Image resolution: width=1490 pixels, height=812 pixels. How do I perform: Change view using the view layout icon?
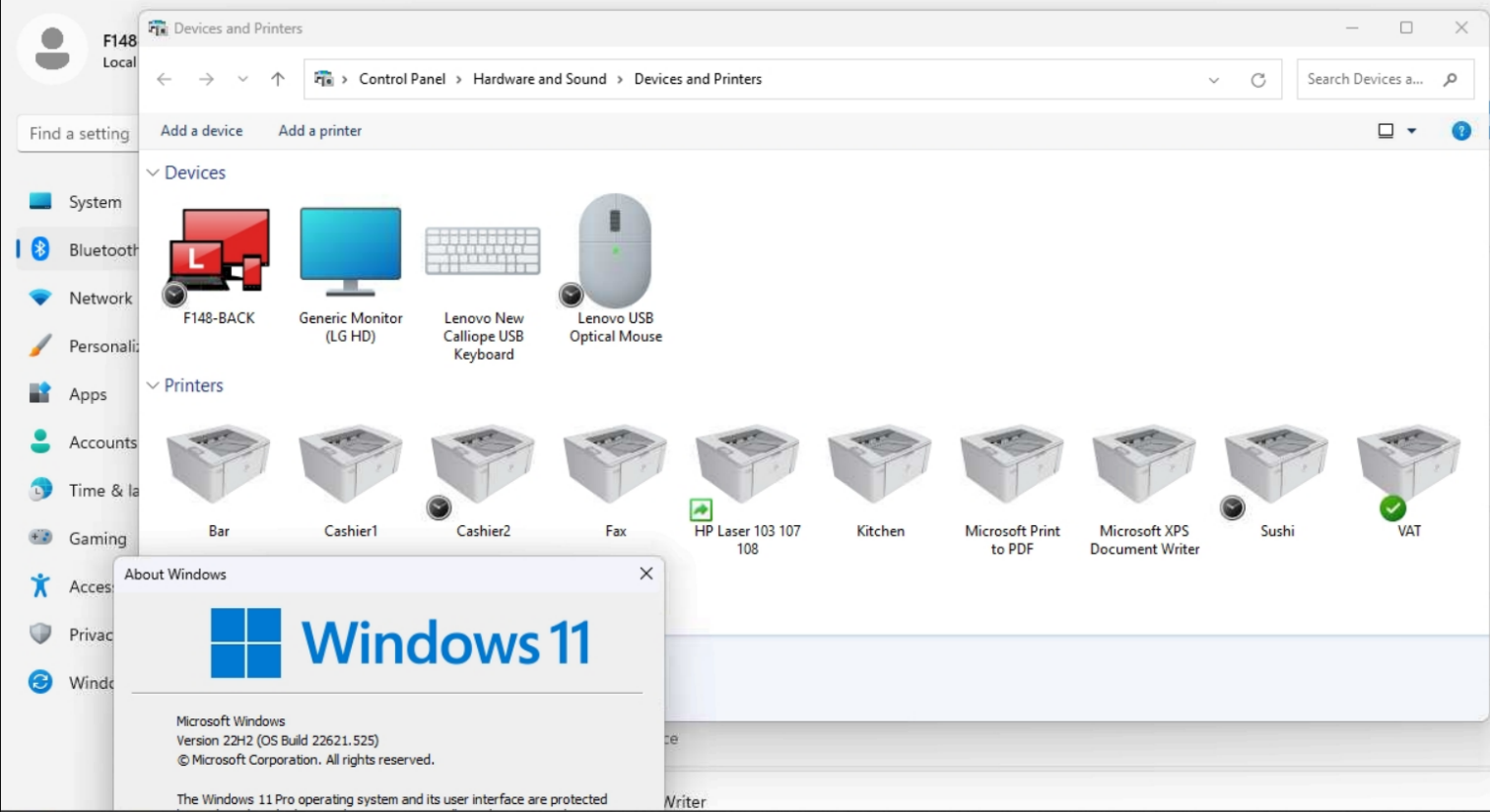1386,130
